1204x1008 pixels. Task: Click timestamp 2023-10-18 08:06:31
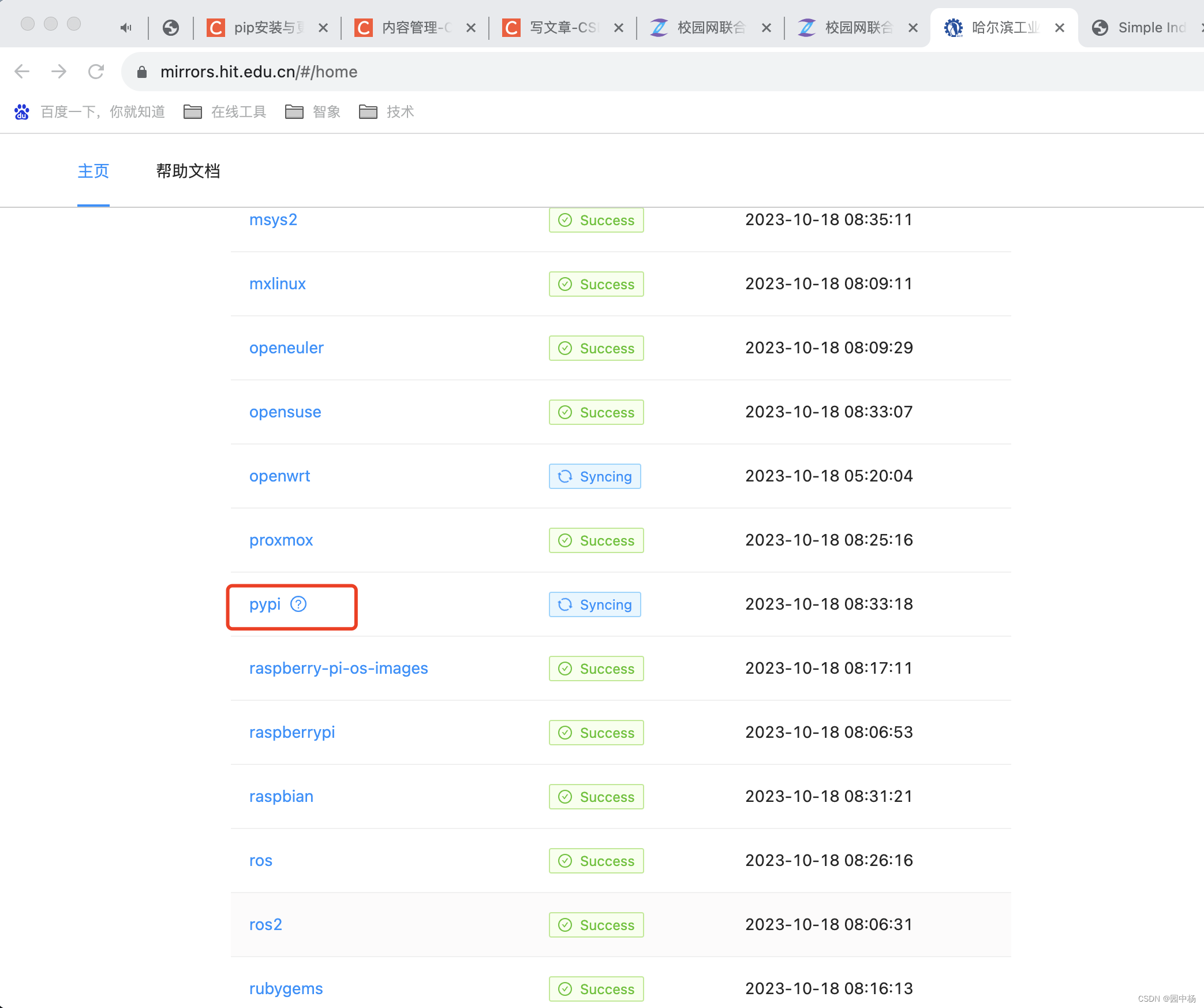(829, 925)
